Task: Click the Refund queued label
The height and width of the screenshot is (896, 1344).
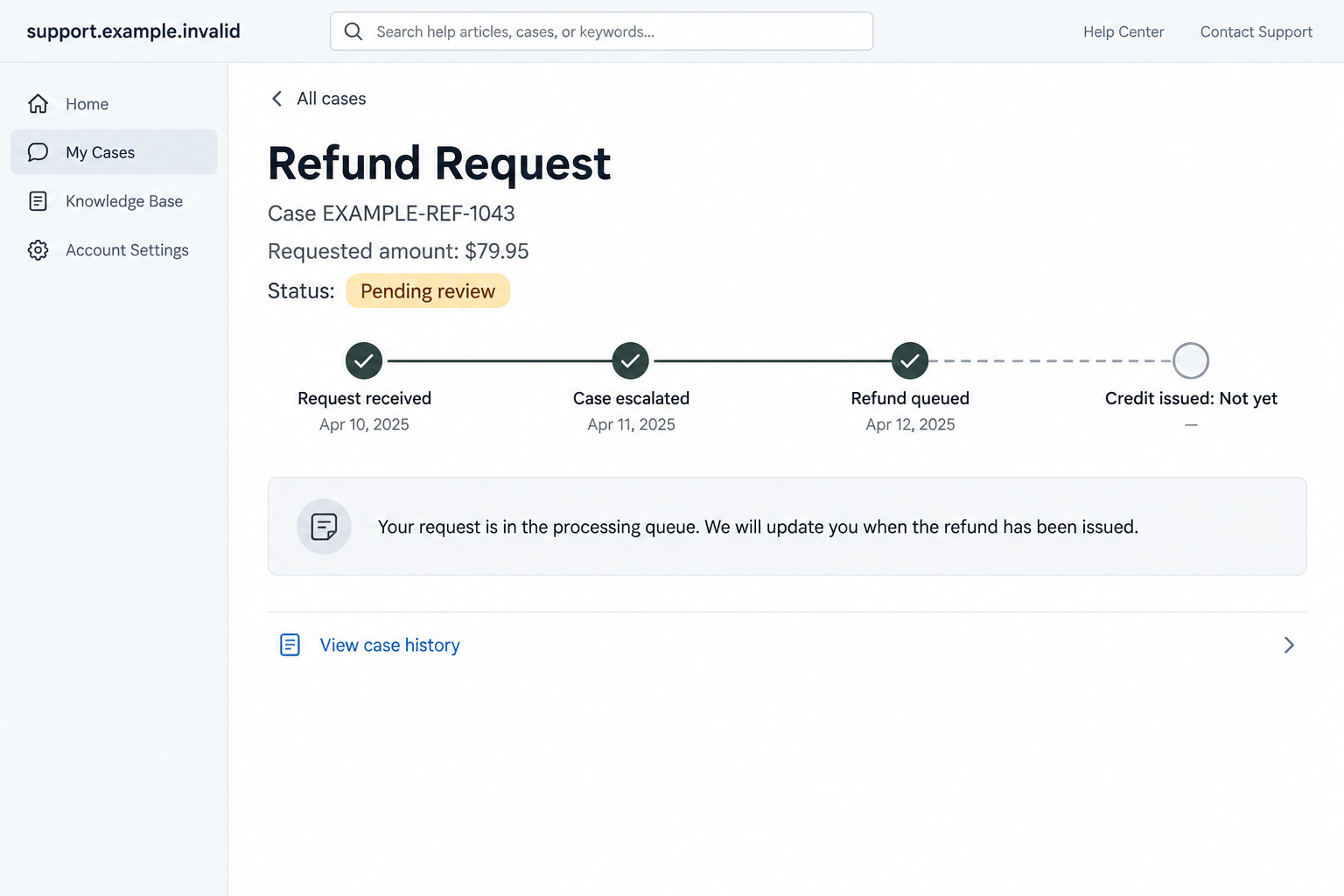Action: click(x=910, y=398)
